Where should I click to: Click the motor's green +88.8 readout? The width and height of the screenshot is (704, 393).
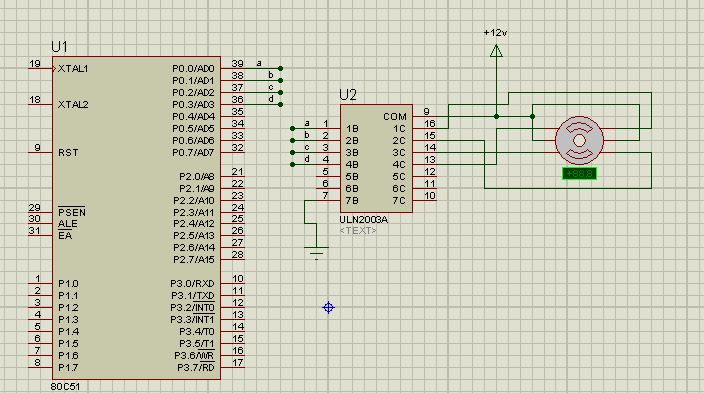coord(579,173)
